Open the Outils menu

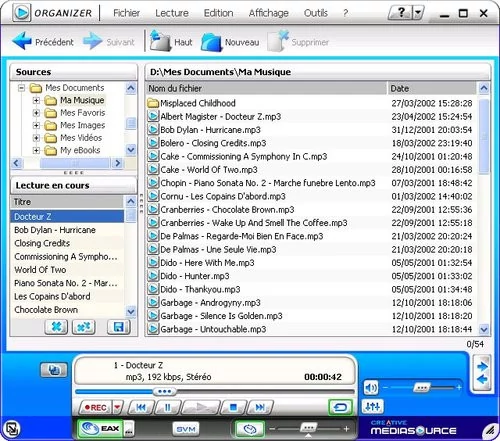(x=316, y=13)
